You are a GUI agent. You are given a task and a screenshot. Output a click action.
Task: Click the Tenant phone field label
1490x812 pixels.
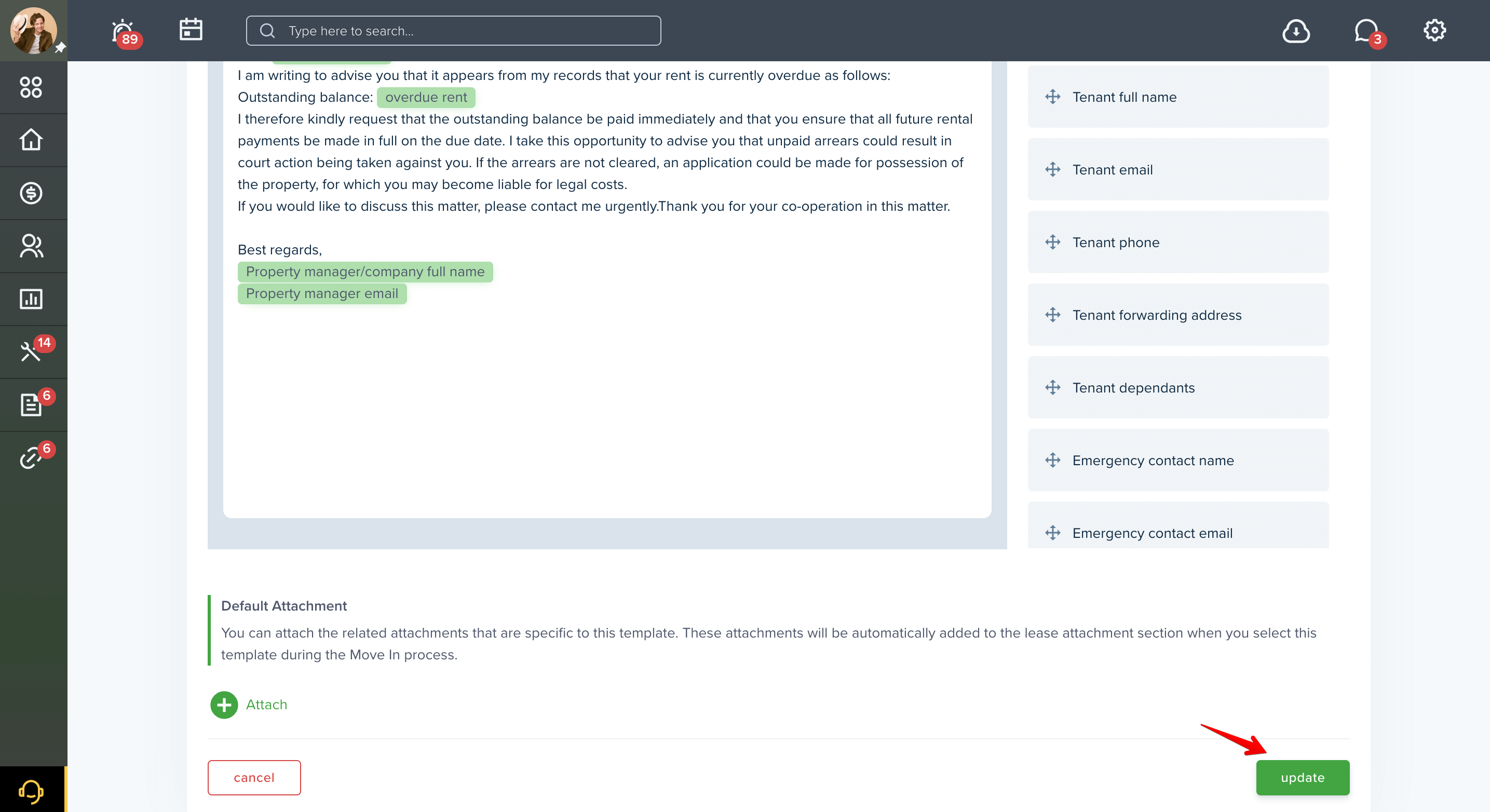[x=1116, y=242]
